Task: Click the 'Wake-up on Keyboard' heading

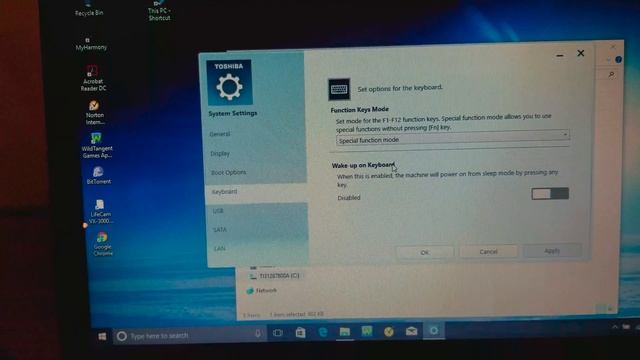Action: (363, 165)
